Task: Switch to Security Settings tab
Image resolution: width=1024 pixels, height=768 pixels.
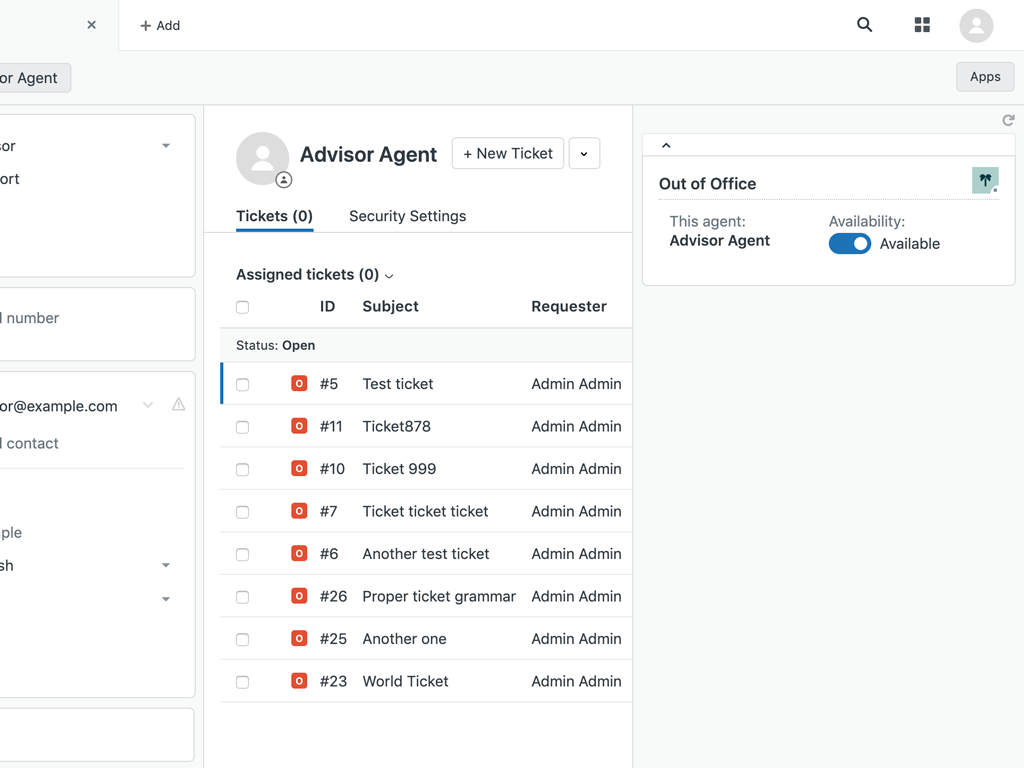Action: coord(407,216)
